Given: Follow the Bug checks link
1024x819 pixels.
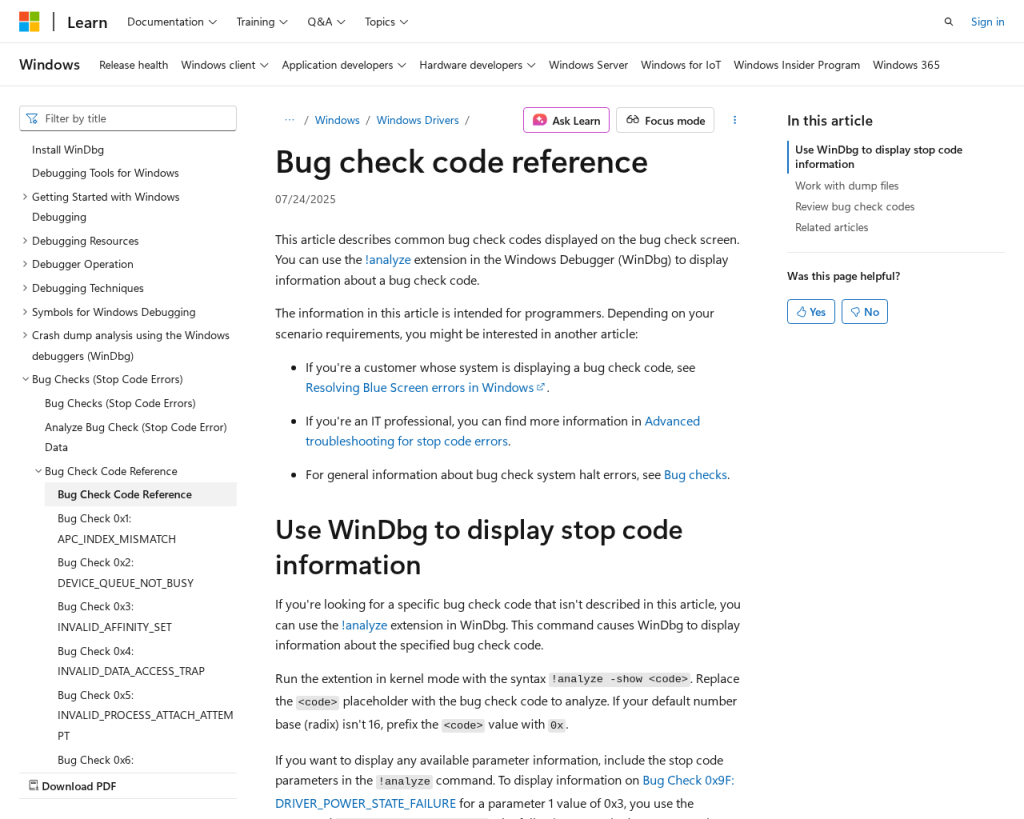Looking at the screenshot, I should 695,475.
